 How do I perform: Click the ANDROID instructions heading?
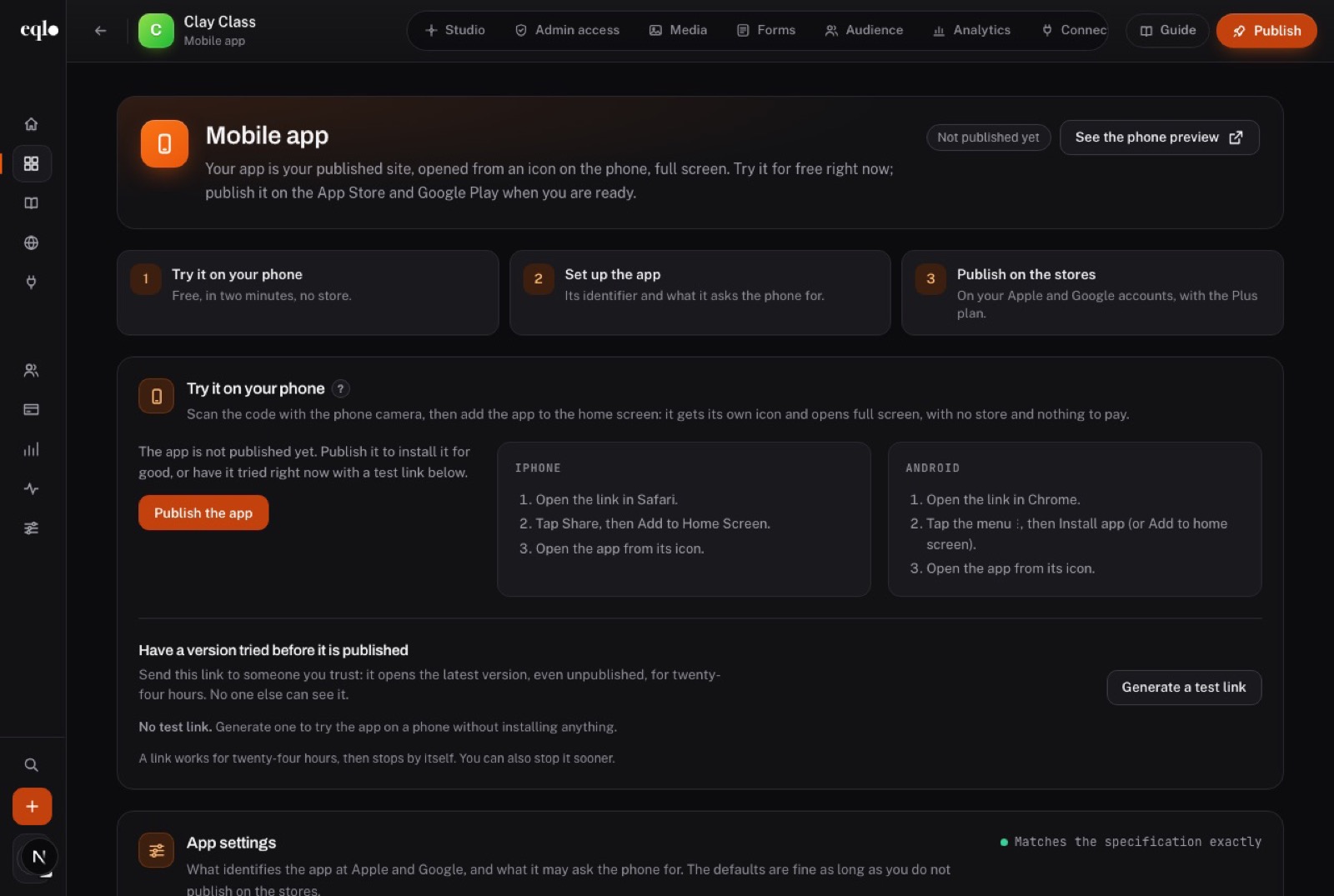click(932, 468)
